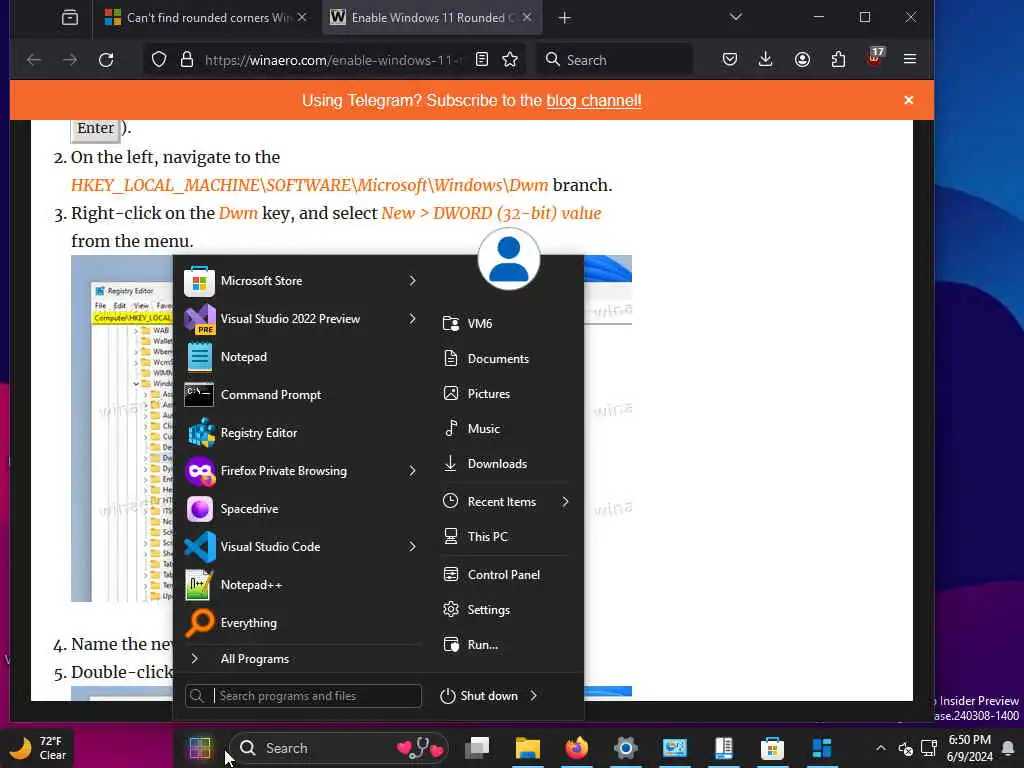Dismiss the orange Telegram banner
The width and height of the screenshot is (1024, 768).
pyautogui.click(x=908, y=100)
